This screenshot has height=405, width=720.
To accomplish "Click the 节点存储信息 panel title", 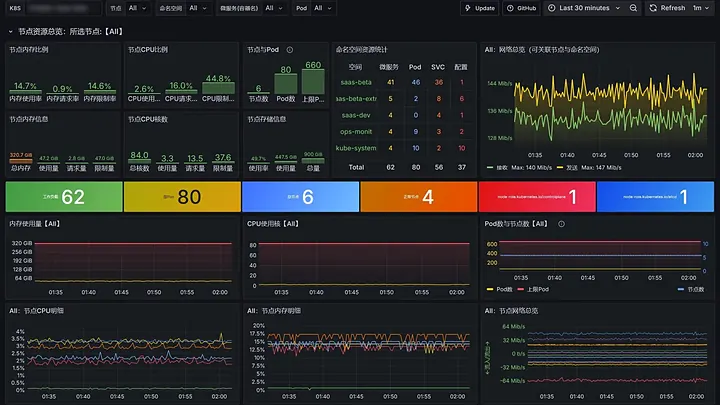I will [267, 119].
